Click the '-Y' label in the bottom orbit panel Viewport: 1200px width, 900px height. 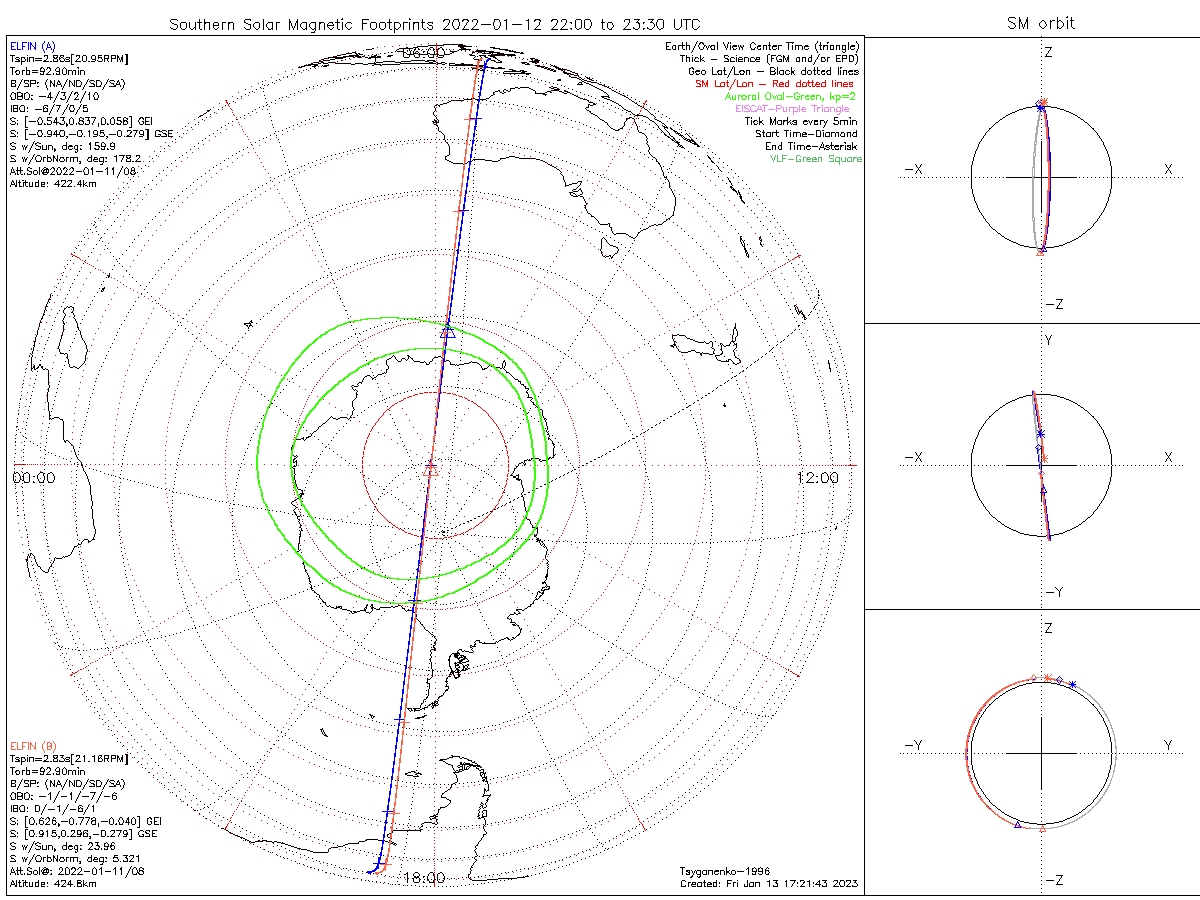click(x=913, y=745)
